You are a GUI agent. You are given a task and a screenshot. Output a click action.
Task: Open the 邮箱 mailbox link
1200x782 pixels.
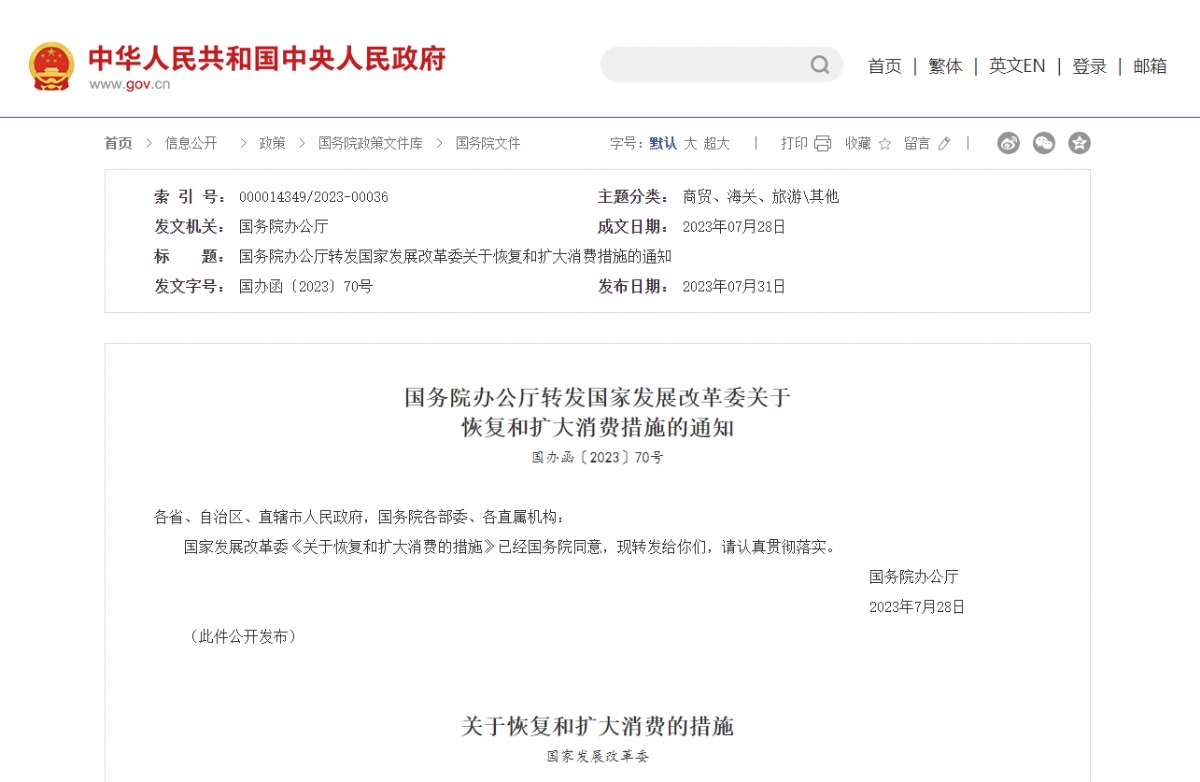(1150, 66)
